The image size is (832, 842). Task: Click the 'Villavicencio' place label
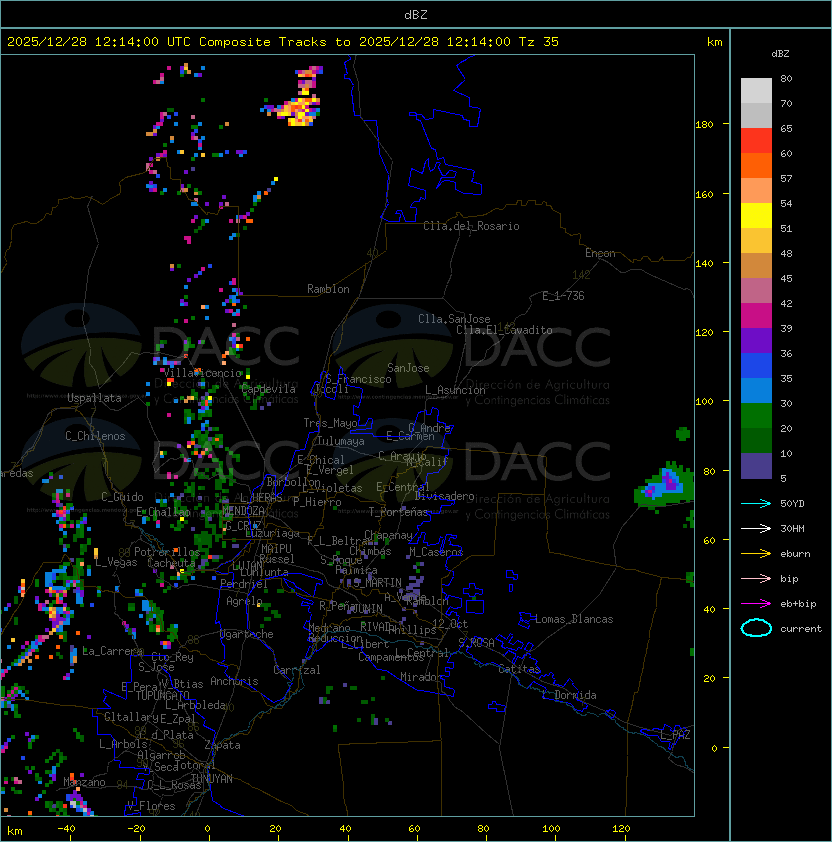click(x=202, y=373)
